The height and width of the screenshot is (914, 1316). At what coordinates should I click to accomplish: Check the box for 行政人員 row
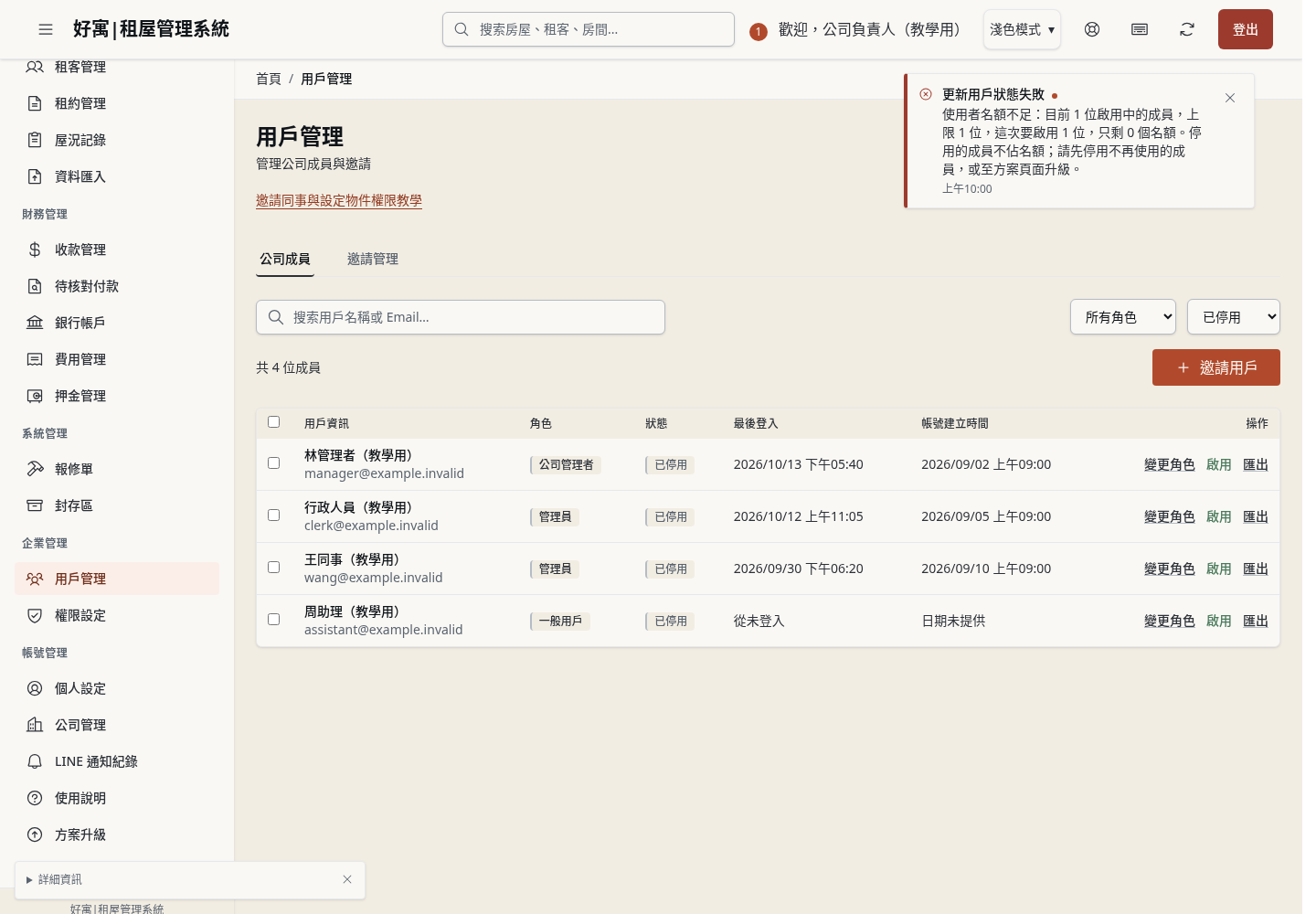[x=273, y=515]
